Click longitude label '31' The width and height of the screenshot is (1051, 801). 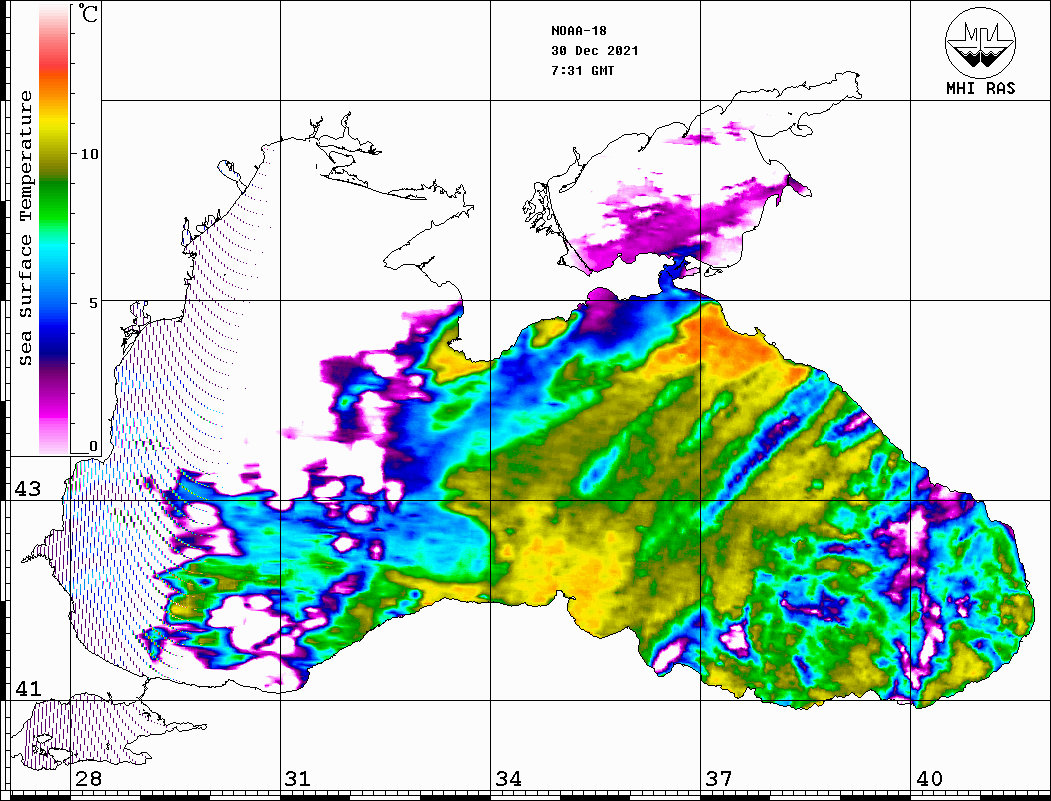point(298,778)
